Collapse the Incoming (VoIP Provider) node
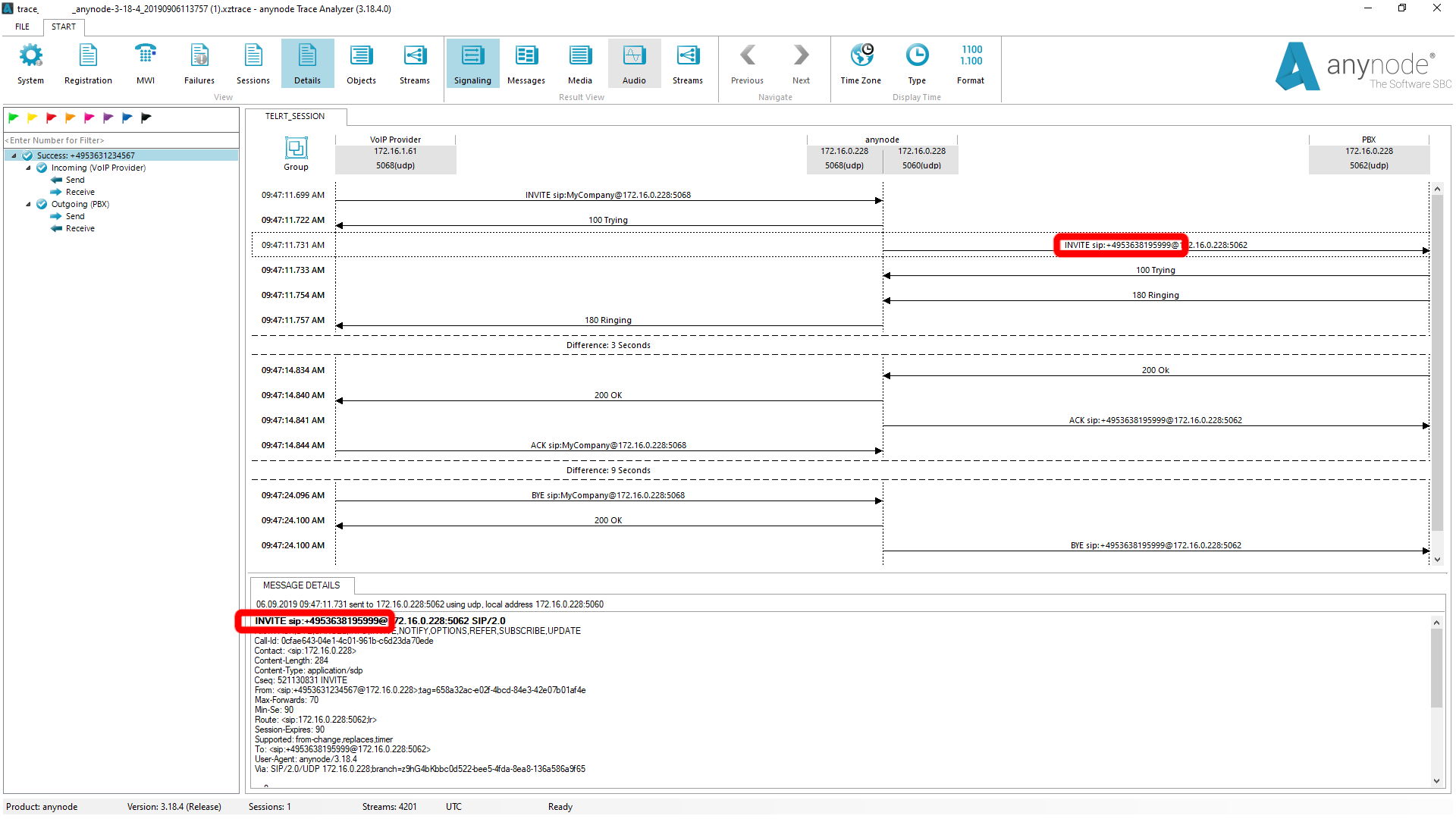This screenshot has height=819, width=1456. tap(29, 168)
